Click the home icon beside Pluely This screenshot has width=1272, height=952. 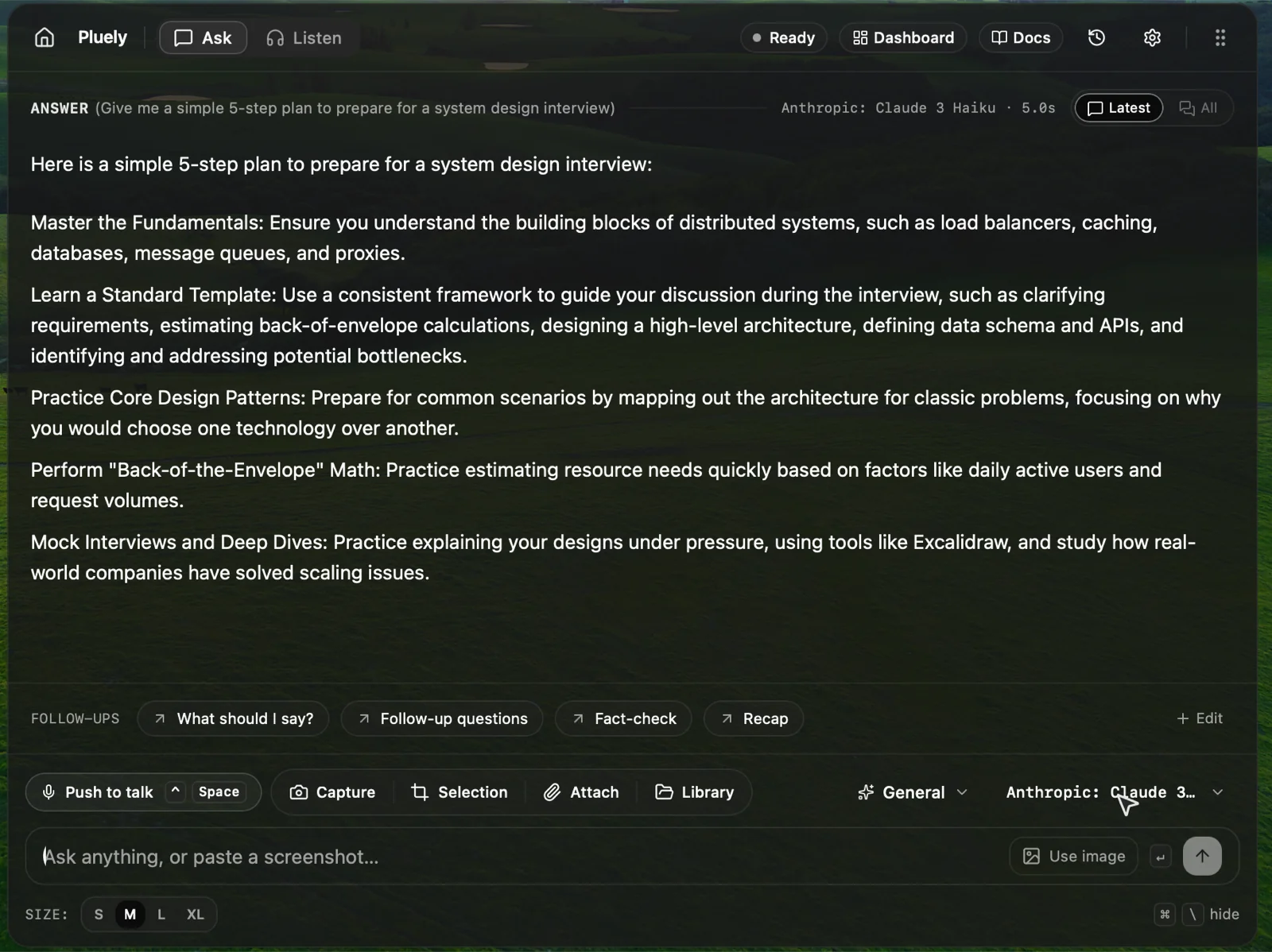click(45, 37)
